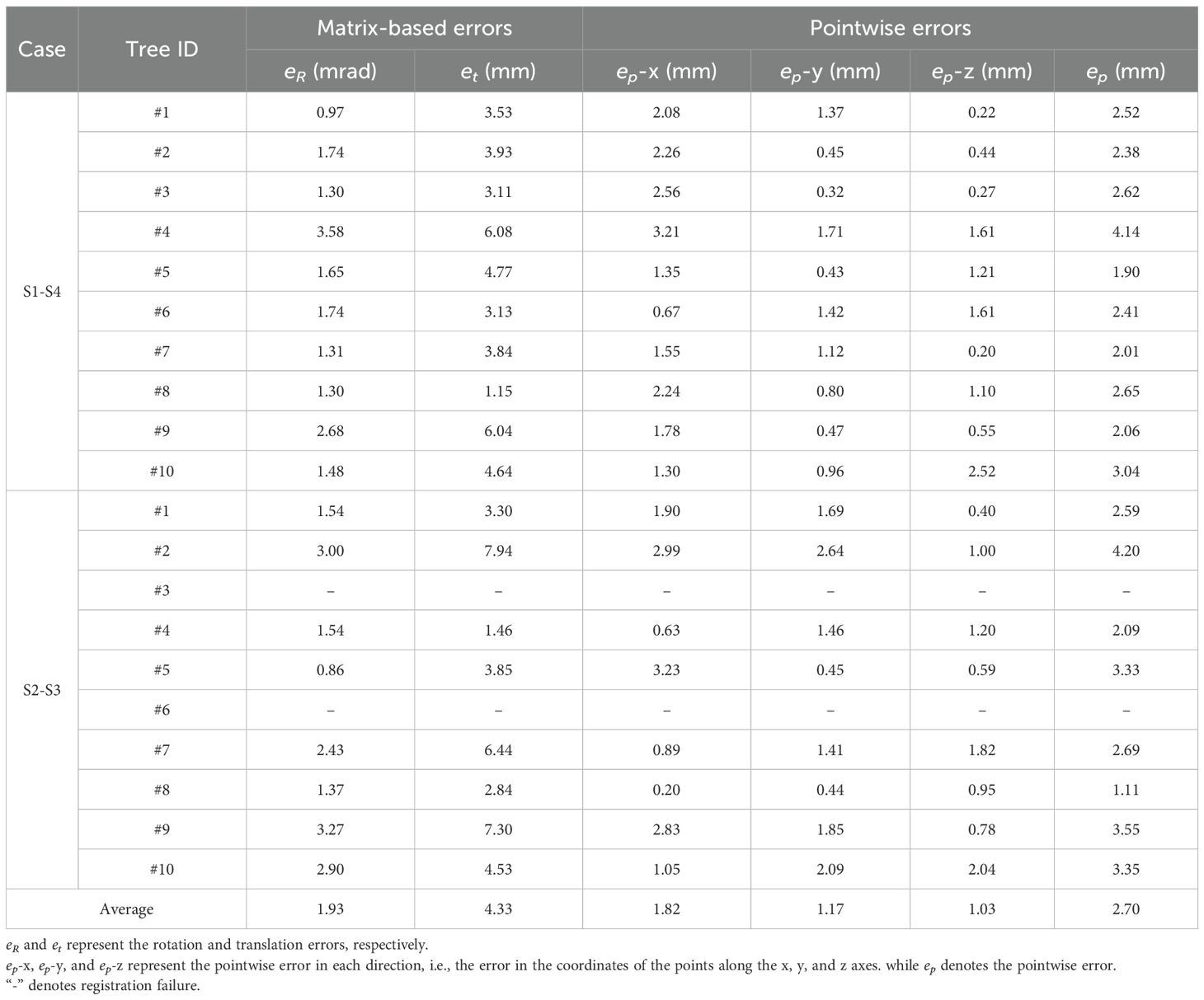This screenshot has width=1204, height=1000.
Task: Select the average et value 4.33
Action: pyautogui.click(x=498, y=909)
